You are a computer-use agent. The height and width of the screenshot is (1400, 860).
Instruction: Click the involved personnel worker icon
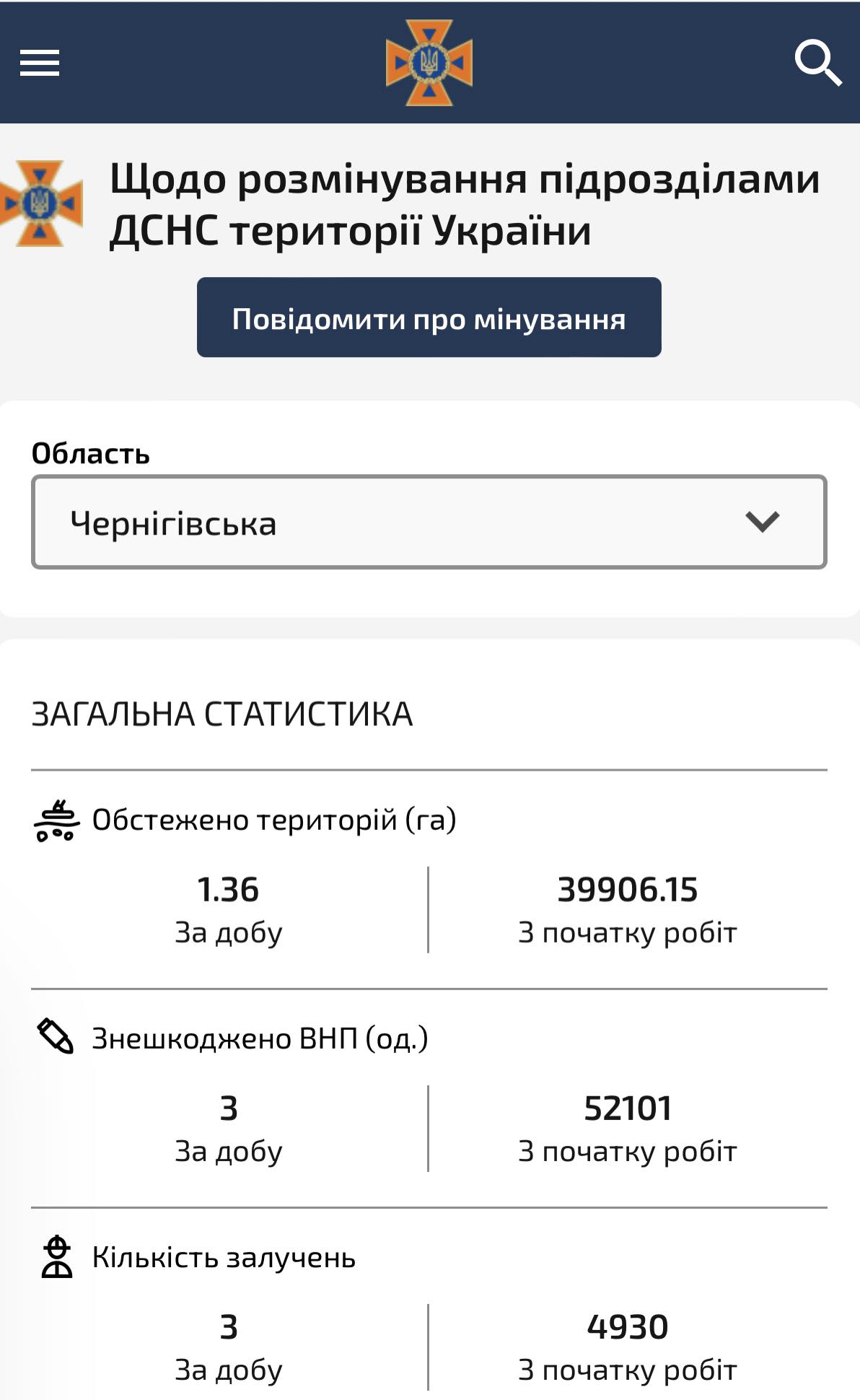click(x=56, y=1256)
